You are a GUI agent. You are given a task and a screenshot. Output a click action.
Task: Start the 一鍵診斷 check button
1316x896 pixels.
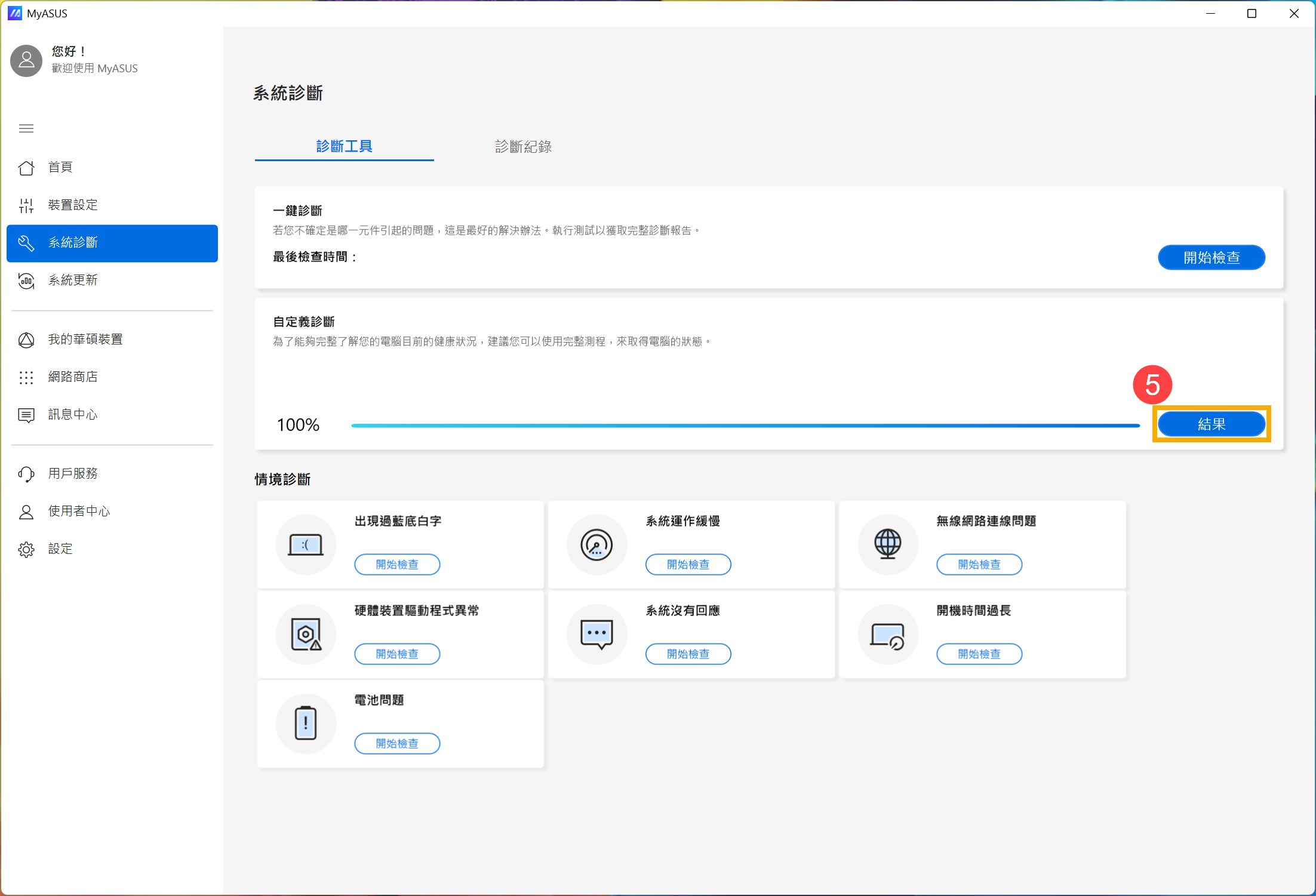pos(1211,257)
